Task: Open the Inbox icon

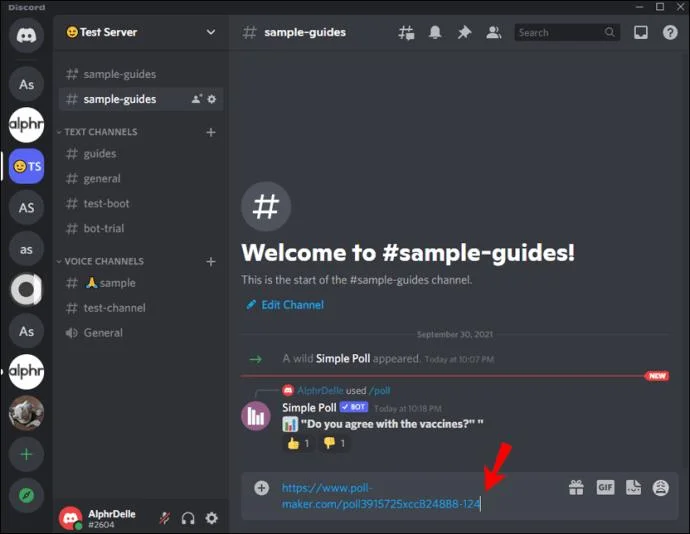Action: coord(640,32)
